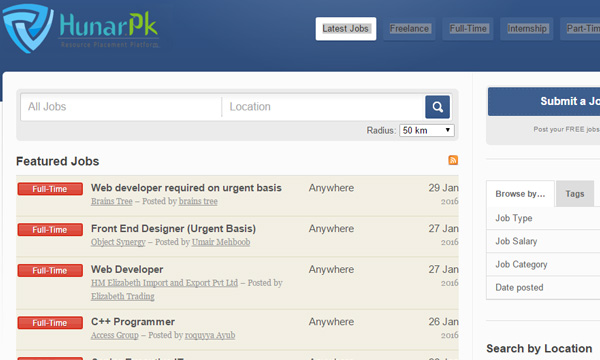Open Front End Designer (Urgent Basis) job
This screenshot has width=600, height=360.
pos(173,228)
